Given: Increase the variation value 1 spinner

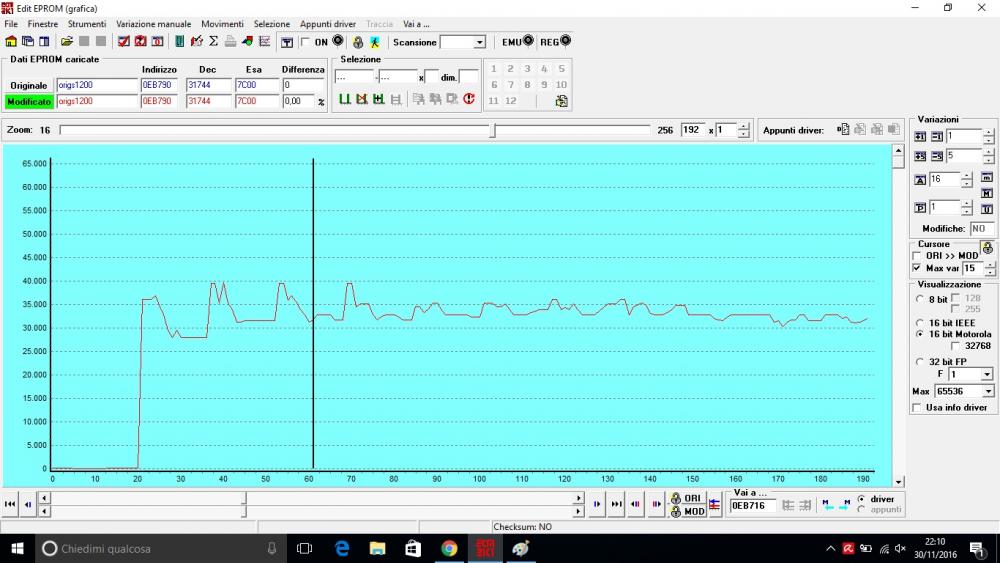Looking at the screenshot, I should [988, 133].
